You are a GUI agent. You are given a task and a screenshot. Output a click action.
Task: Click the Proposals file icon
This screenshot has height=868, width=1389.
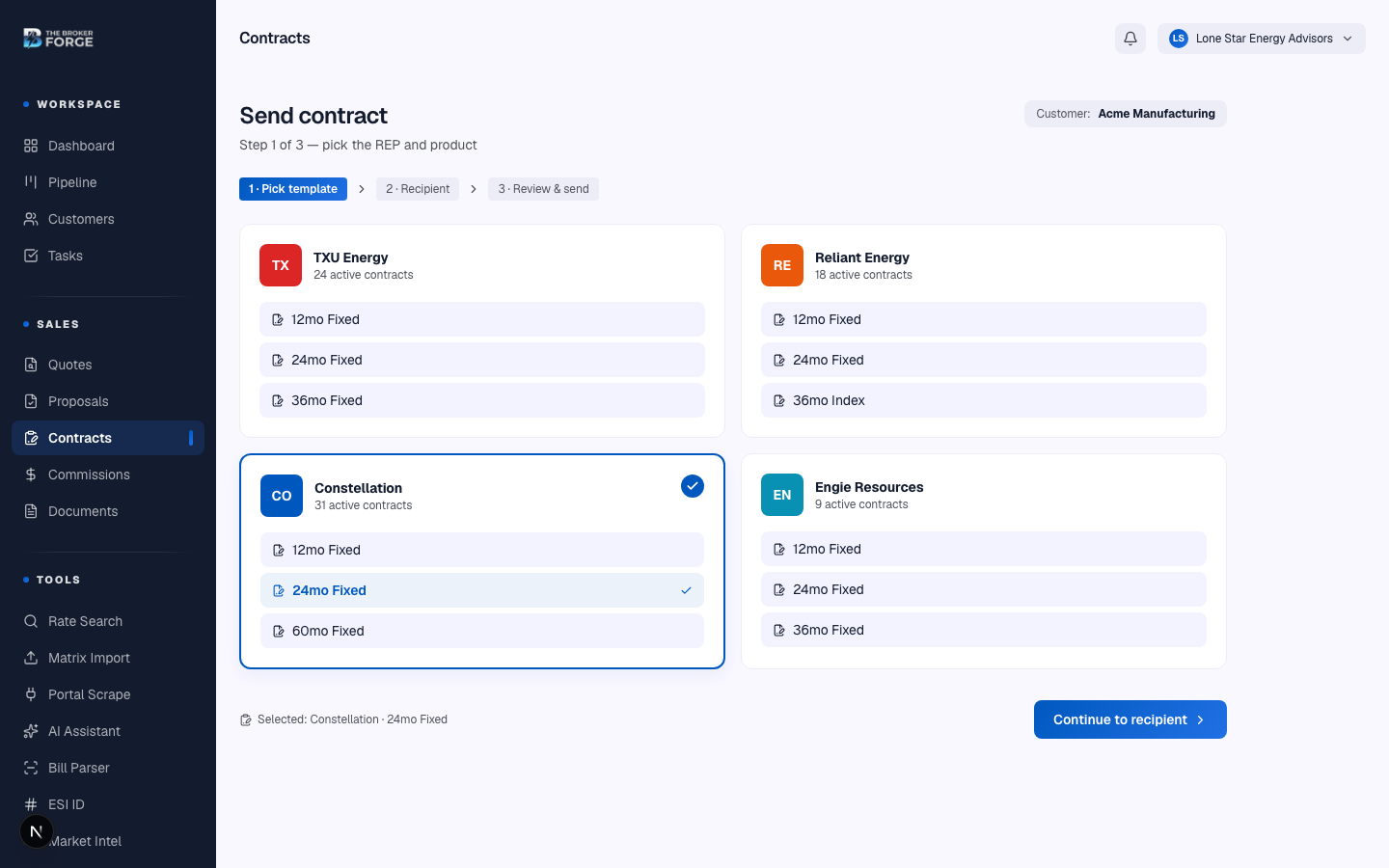click(31, 401)
